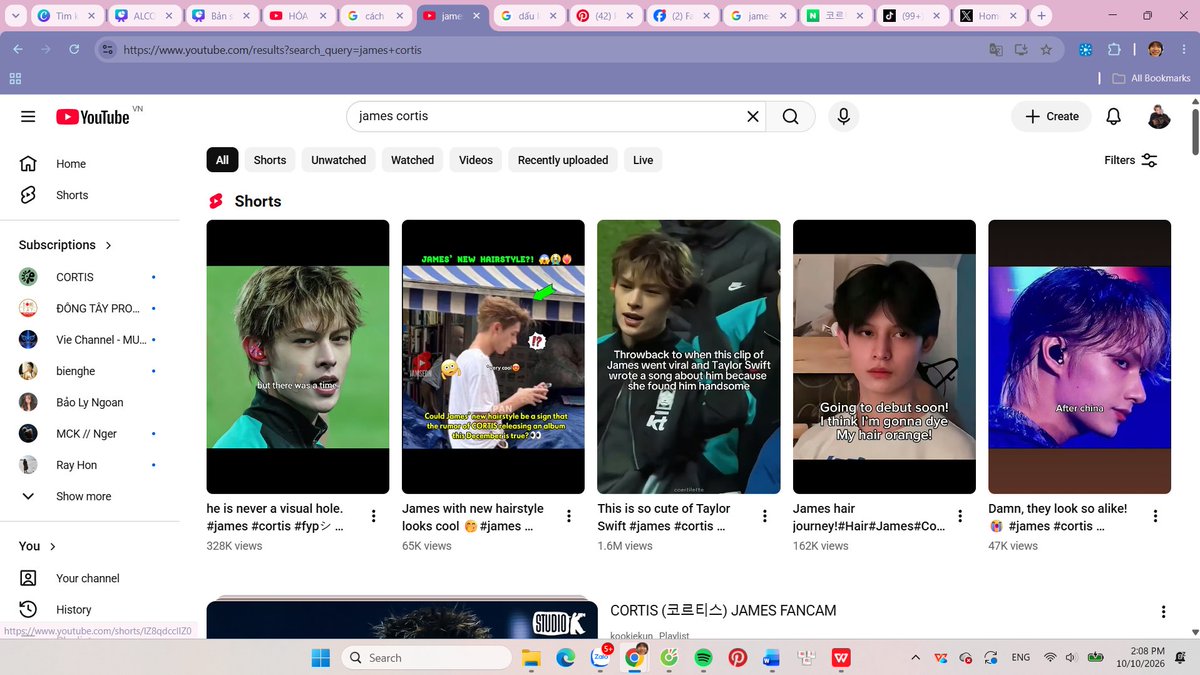Open Word from the taskbar
This screenshot has height=675, width=1200.
[x=771, y=658]
